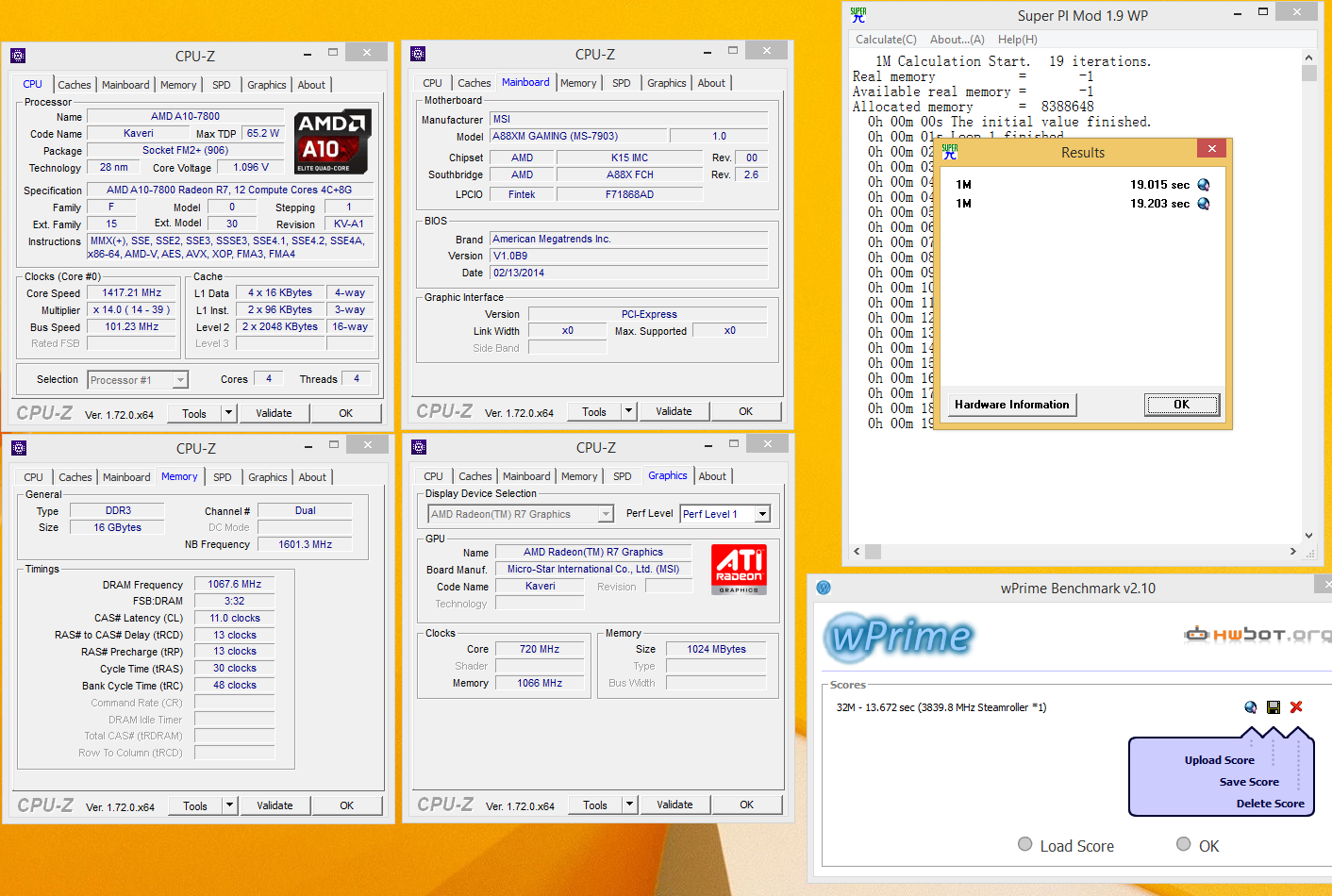Expand the Tools arrow in the Memory window
Screen dimensions: 1332x896
[x=229, y=805]
